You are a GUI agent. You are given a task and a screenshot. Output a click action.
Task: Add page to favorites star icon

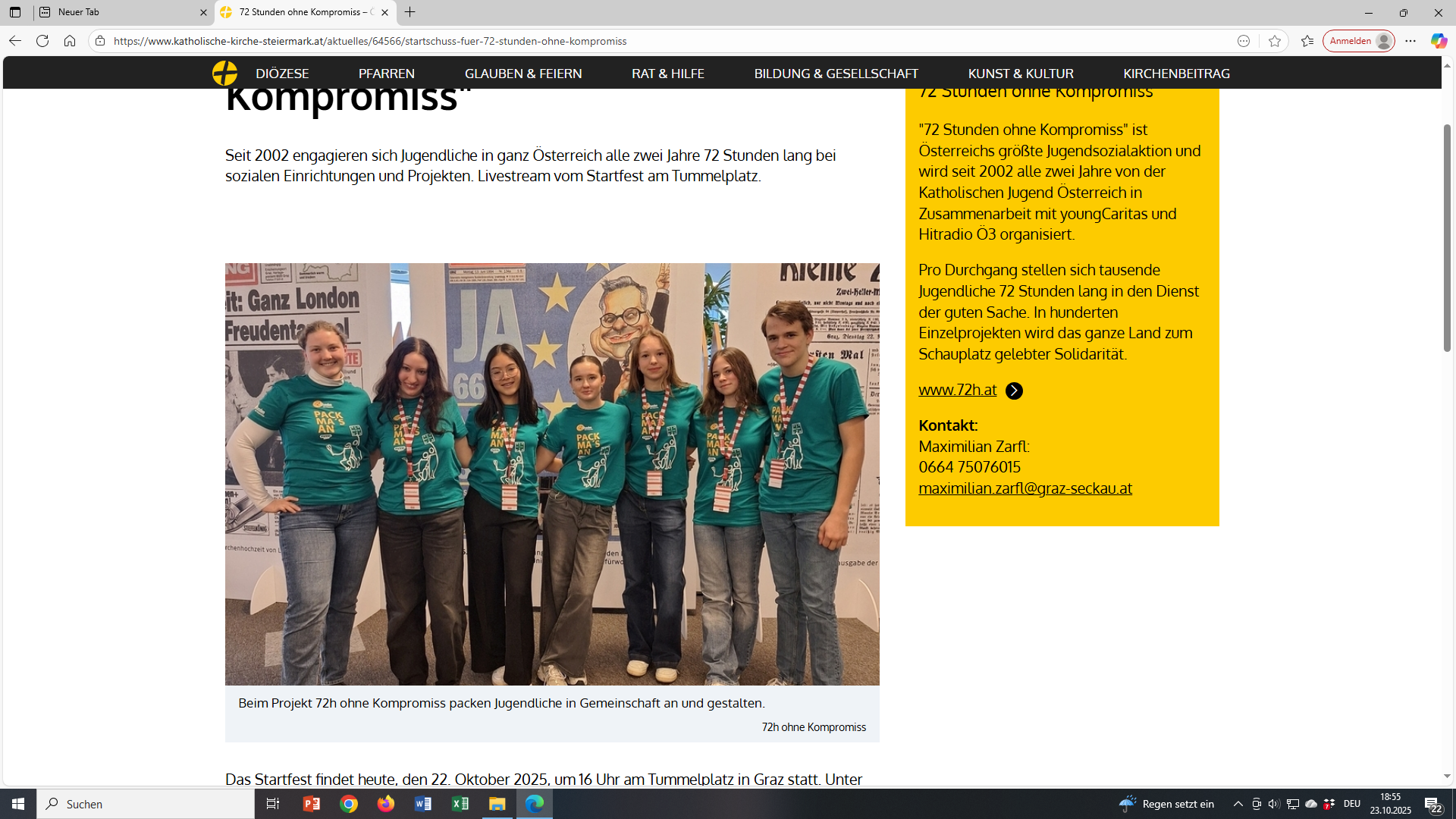click(x=1275, y=41)
